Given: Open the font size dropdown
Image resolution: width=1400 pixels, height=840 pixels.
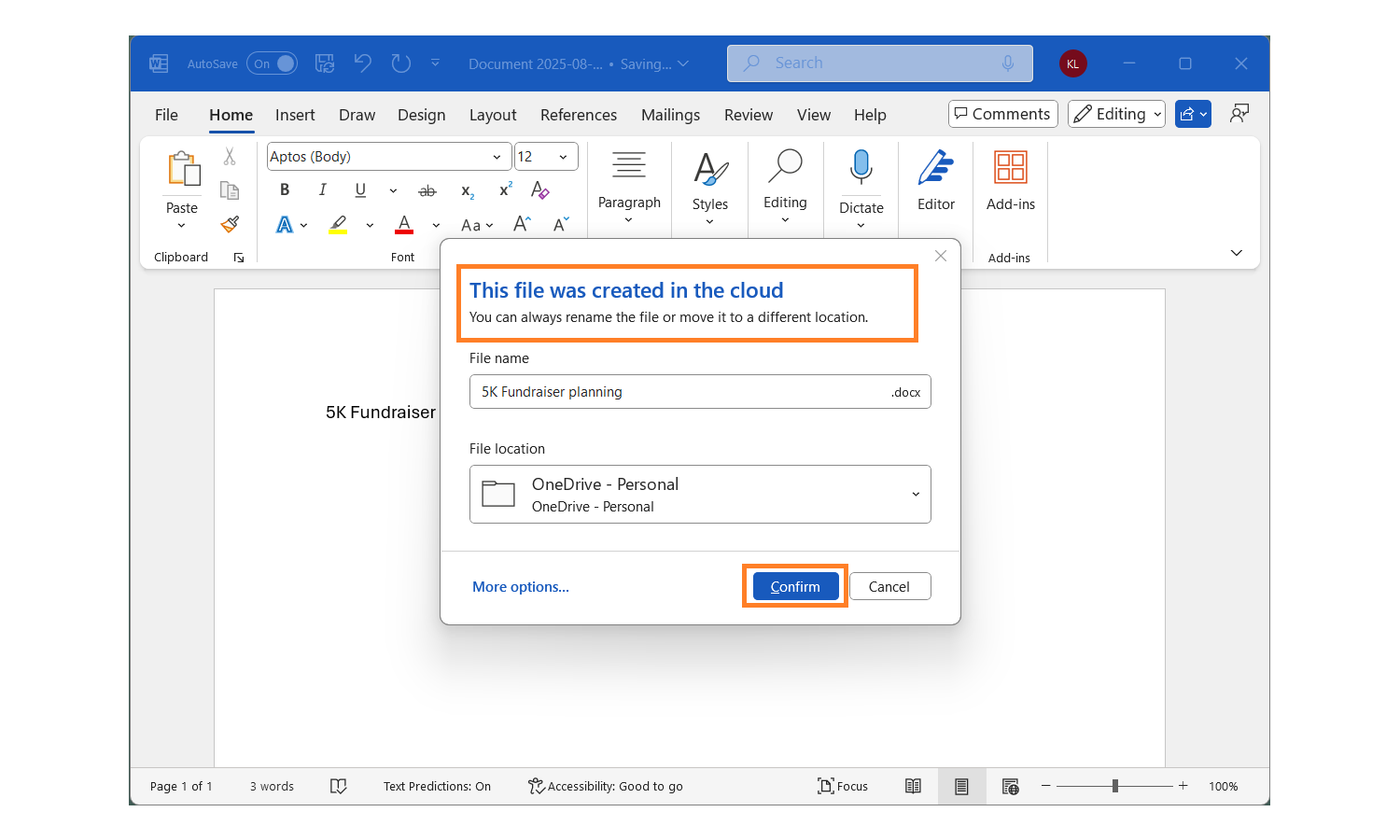Looking at the screenshot, I should pyautogui.click(x=564, y=156).
